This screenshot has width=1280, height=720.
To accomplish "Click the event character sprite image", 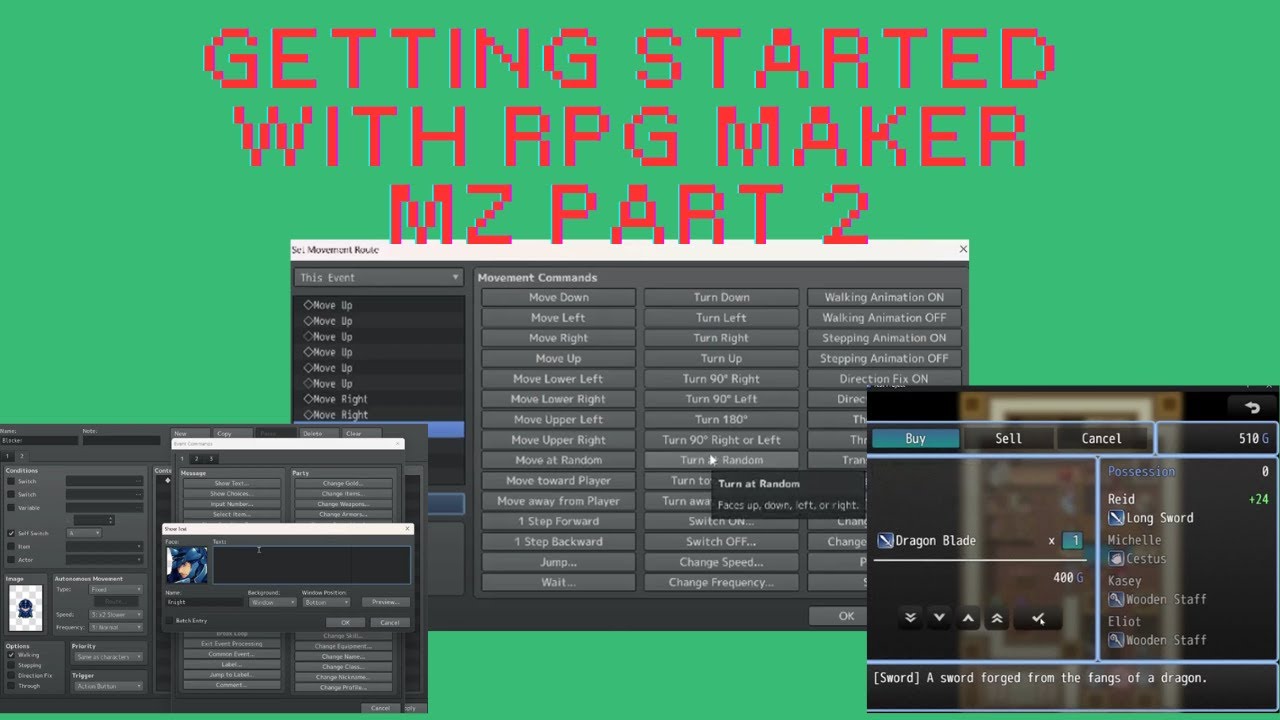I will 26,608.
